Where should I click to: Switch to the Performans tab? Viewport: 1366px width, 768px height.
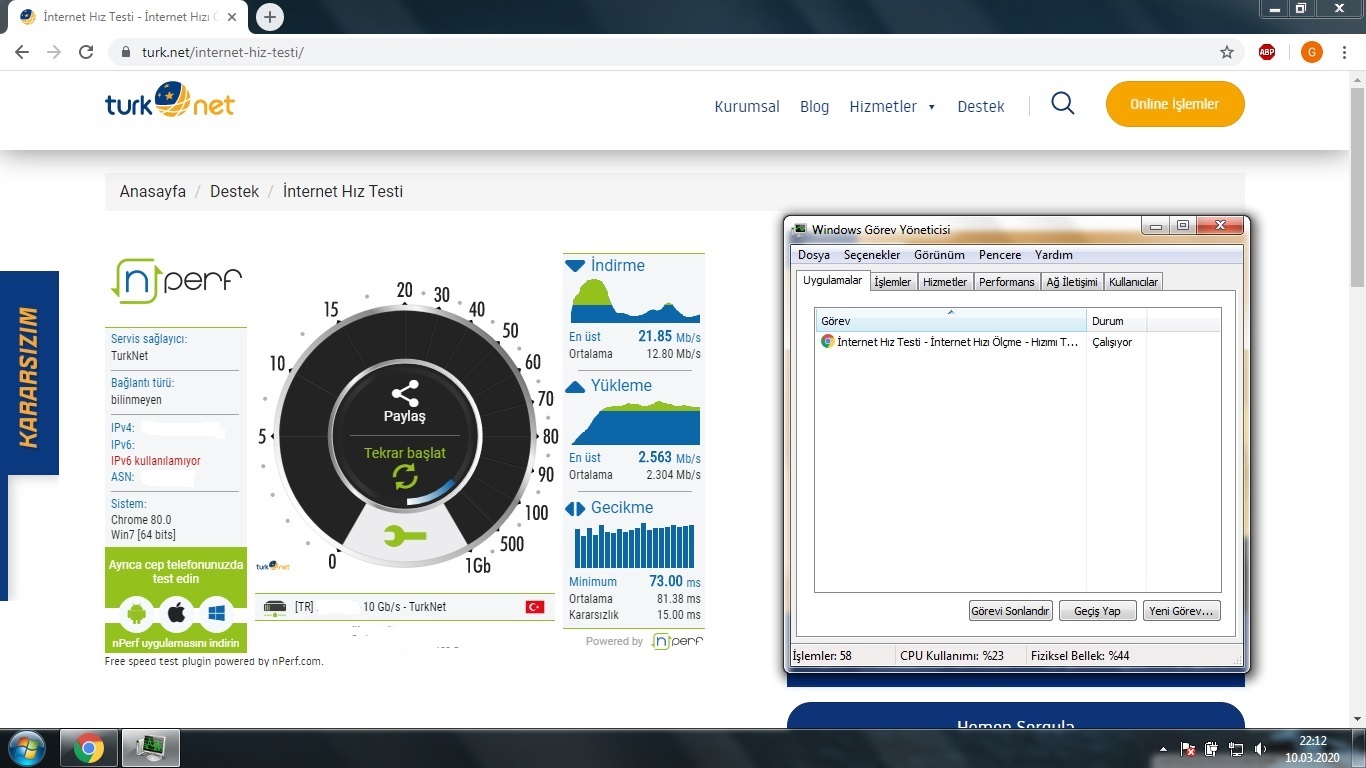click(x=1007, y=282)
